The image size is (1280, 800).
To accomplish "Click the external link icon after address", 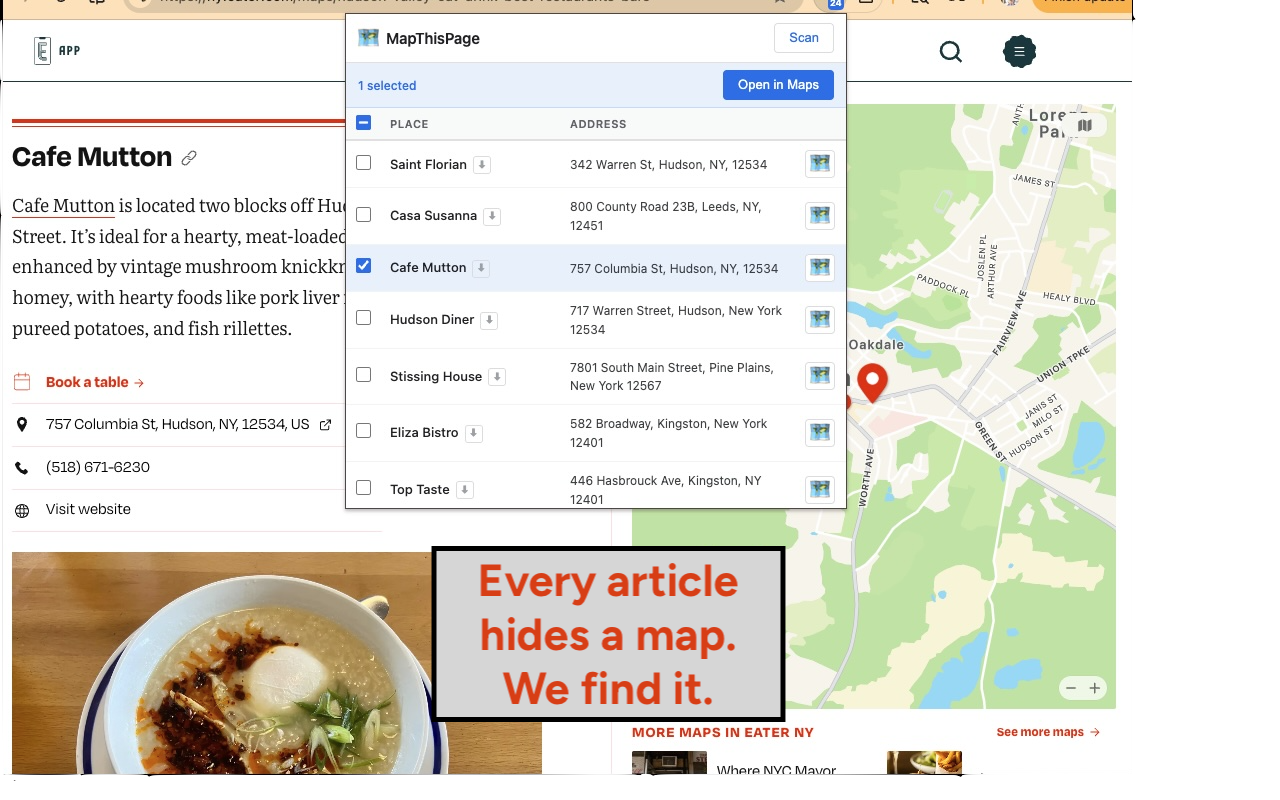I will pos(325,425).
